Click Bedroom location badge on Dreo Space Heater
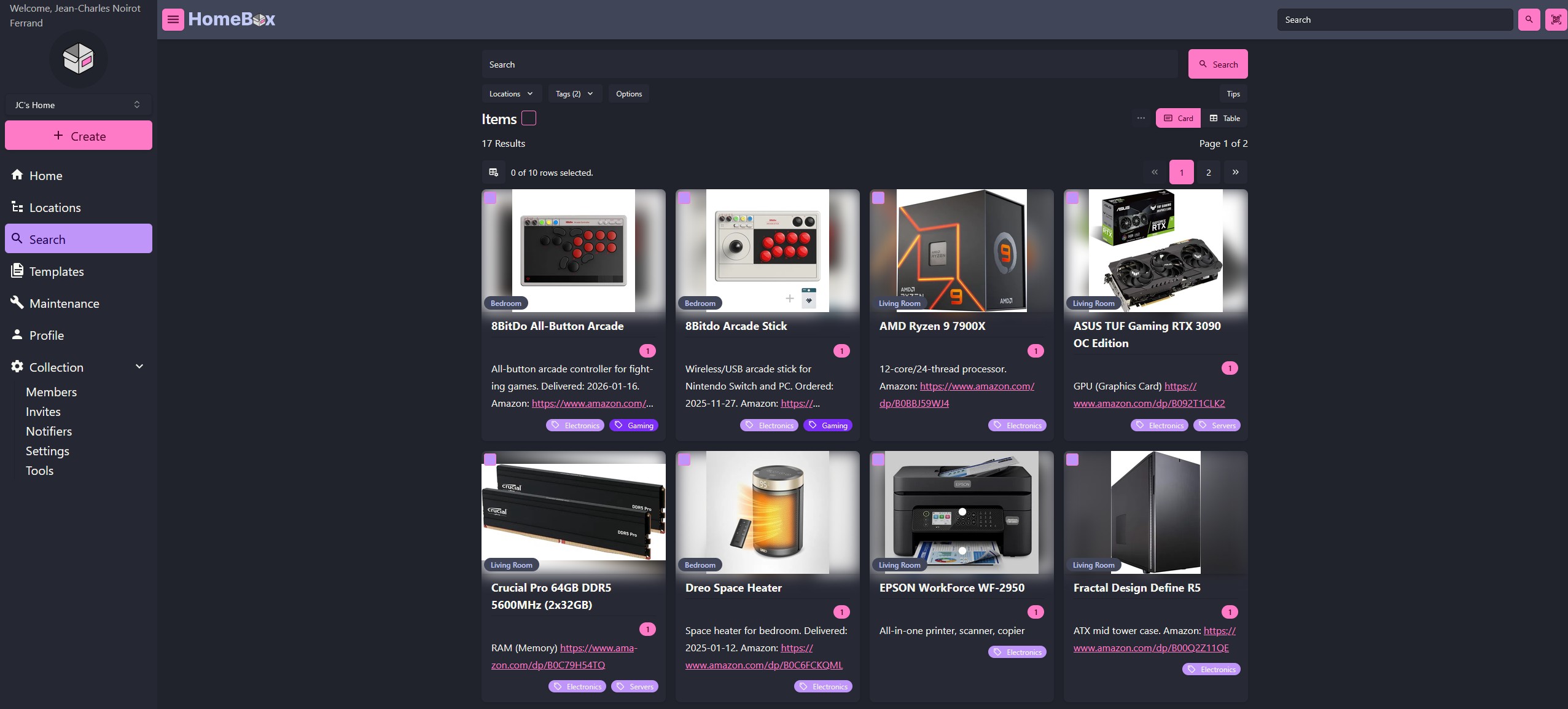 click(x=700, y=565)
